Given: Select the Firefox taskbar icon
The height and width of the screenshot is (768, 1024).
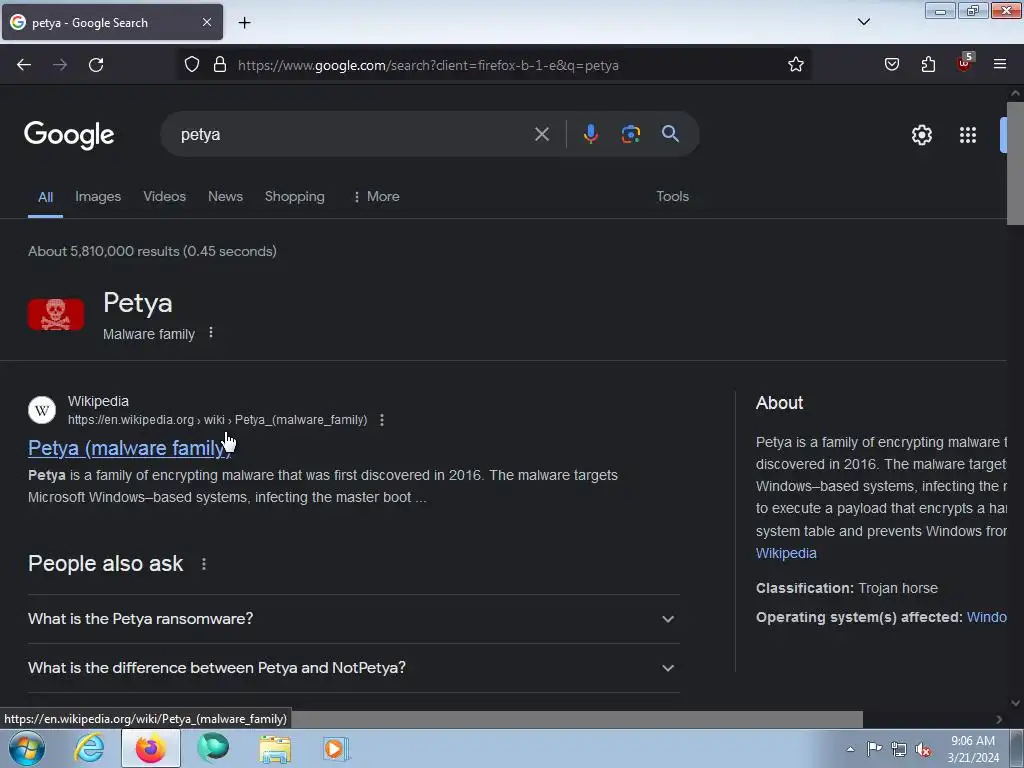Looking at the screenshot, I should click(x=151, y=748).
